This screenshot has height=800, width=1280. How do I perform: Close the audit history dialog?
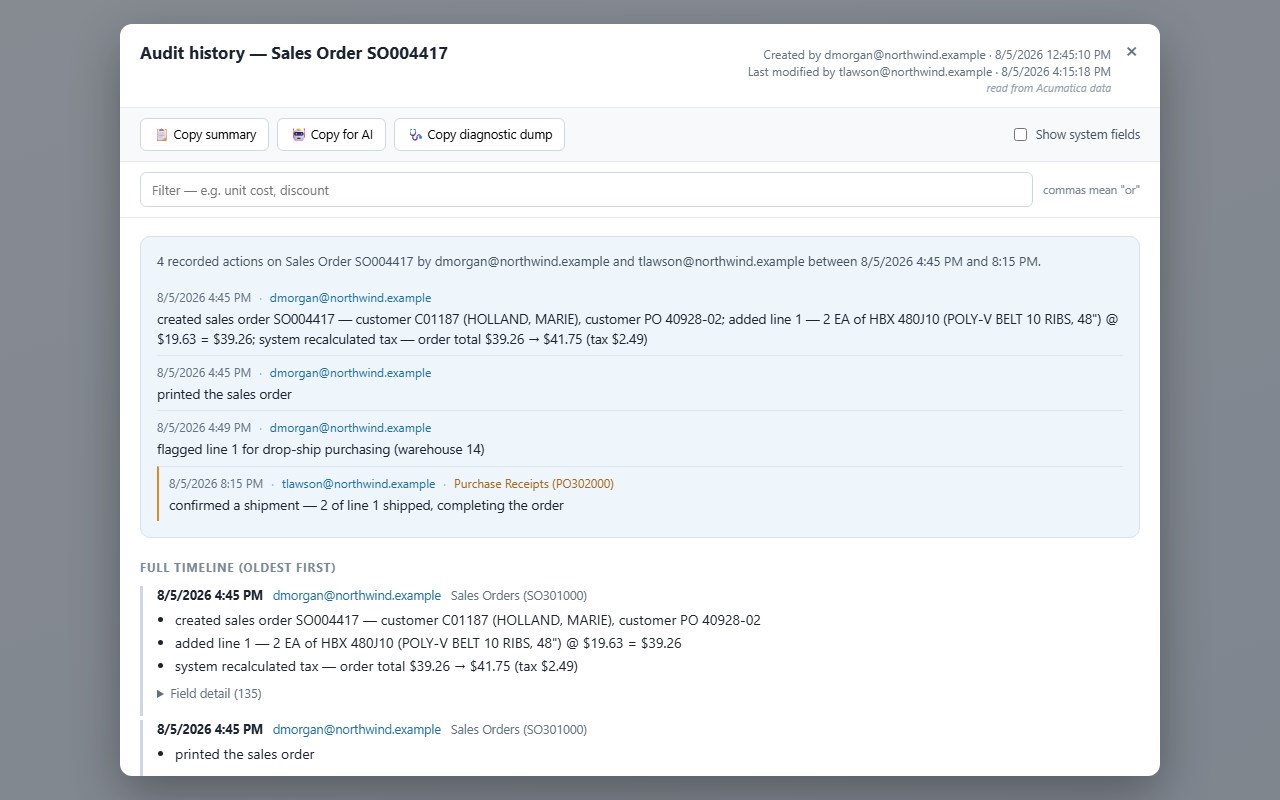click(x=1131, y=52)
